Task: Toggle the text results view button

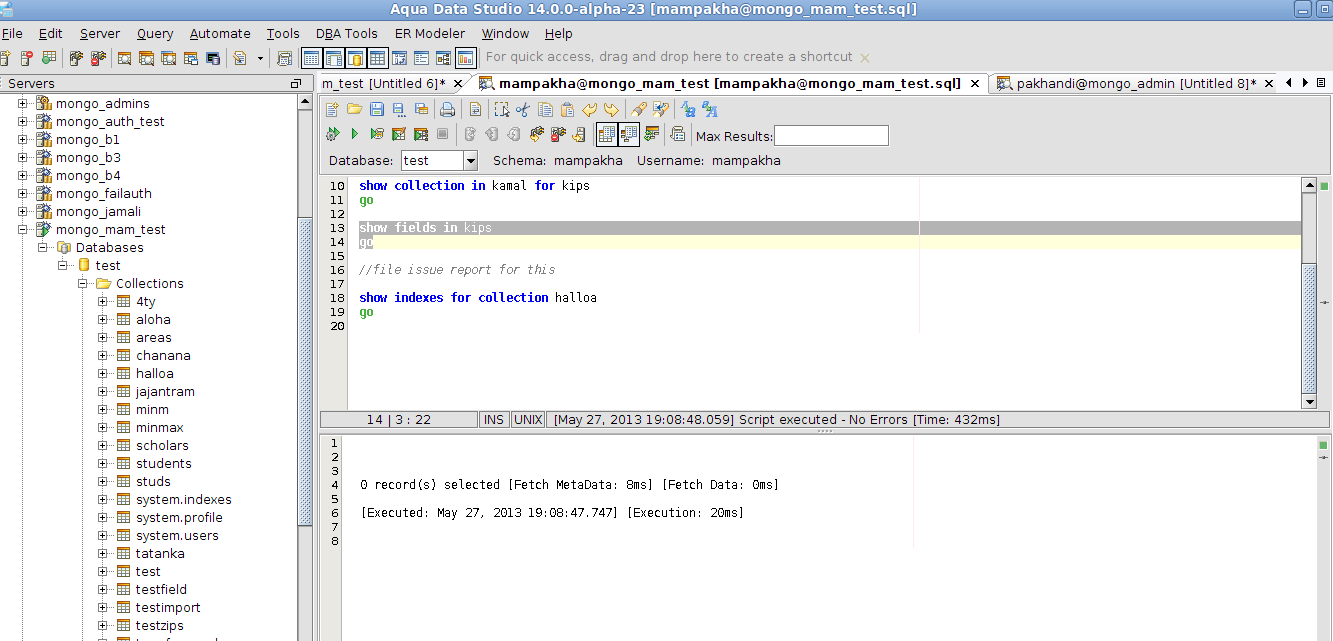Action: (x=629, y=134)
